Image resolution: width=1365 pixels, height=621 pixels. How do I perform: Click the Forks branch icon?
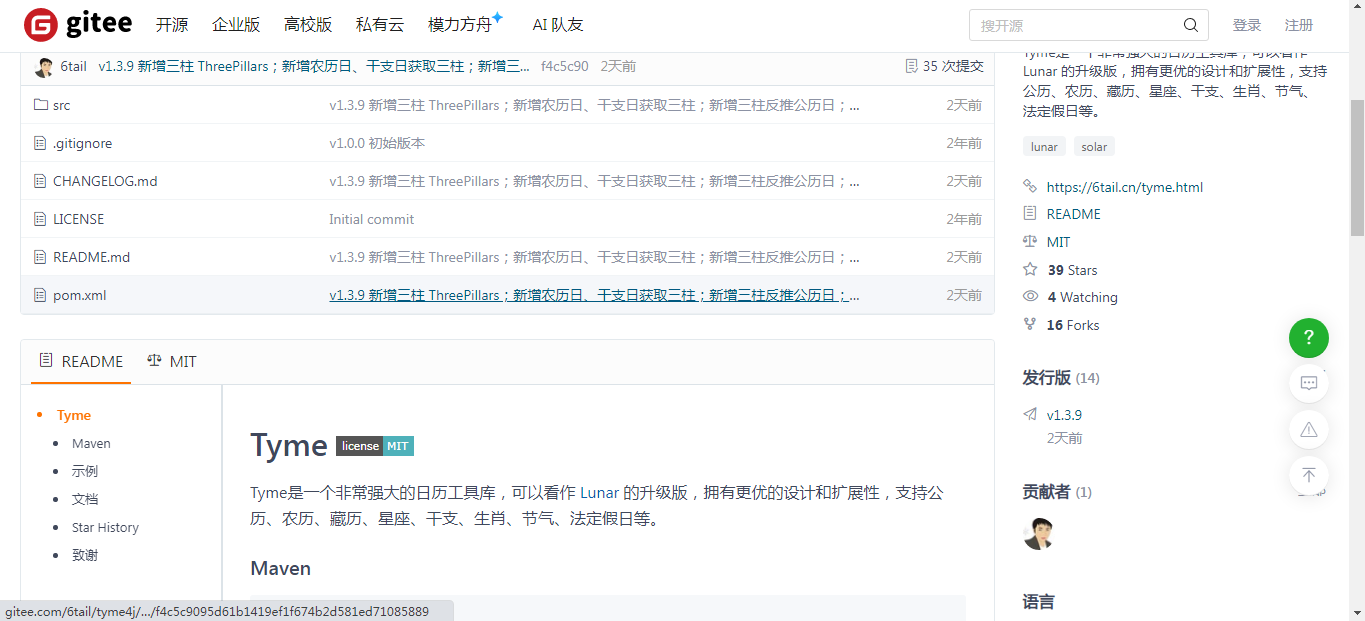(1030, 325)
